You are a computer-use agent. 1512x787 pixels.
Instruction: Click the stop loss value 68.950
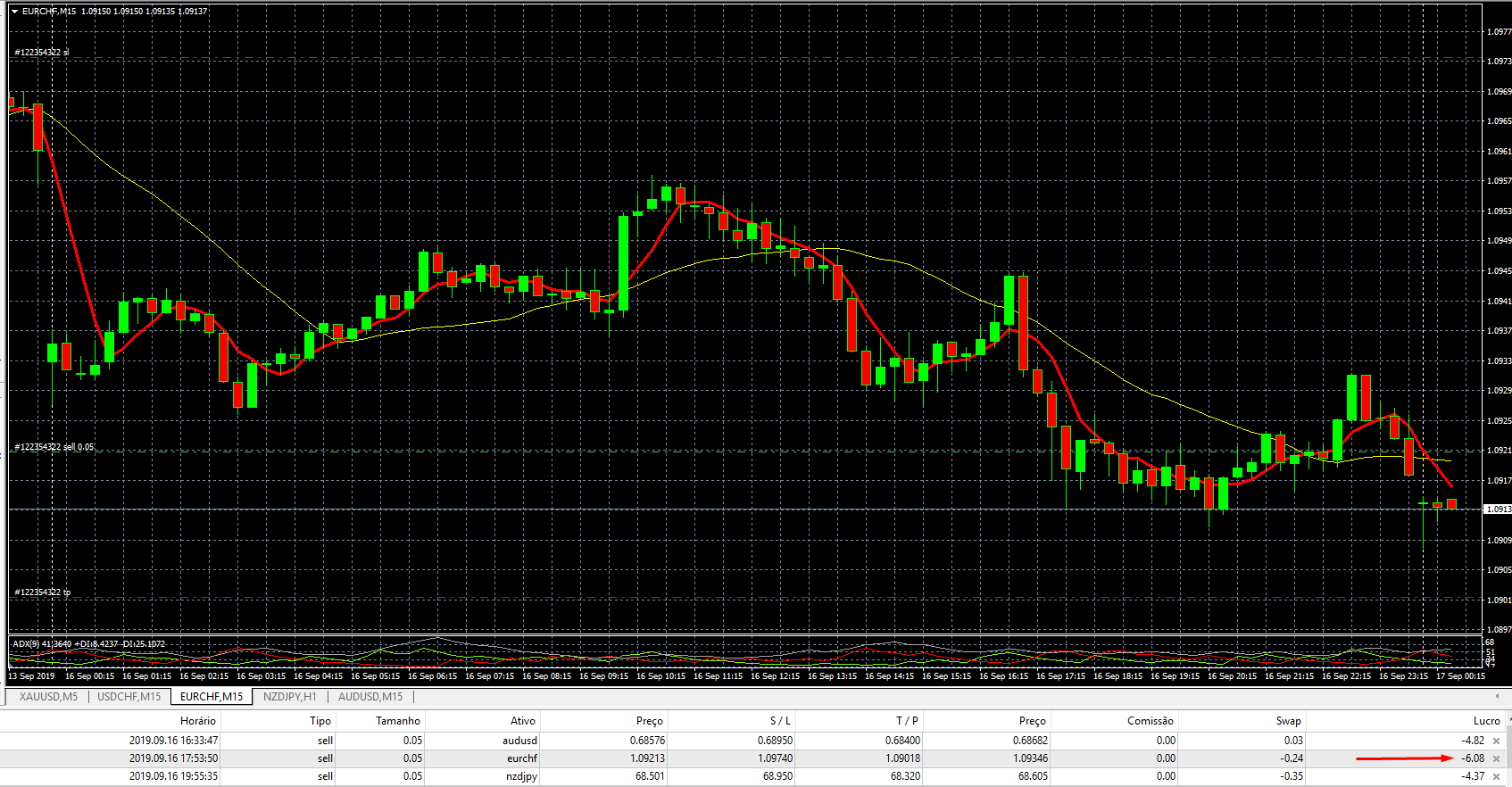tap(777, 776)
